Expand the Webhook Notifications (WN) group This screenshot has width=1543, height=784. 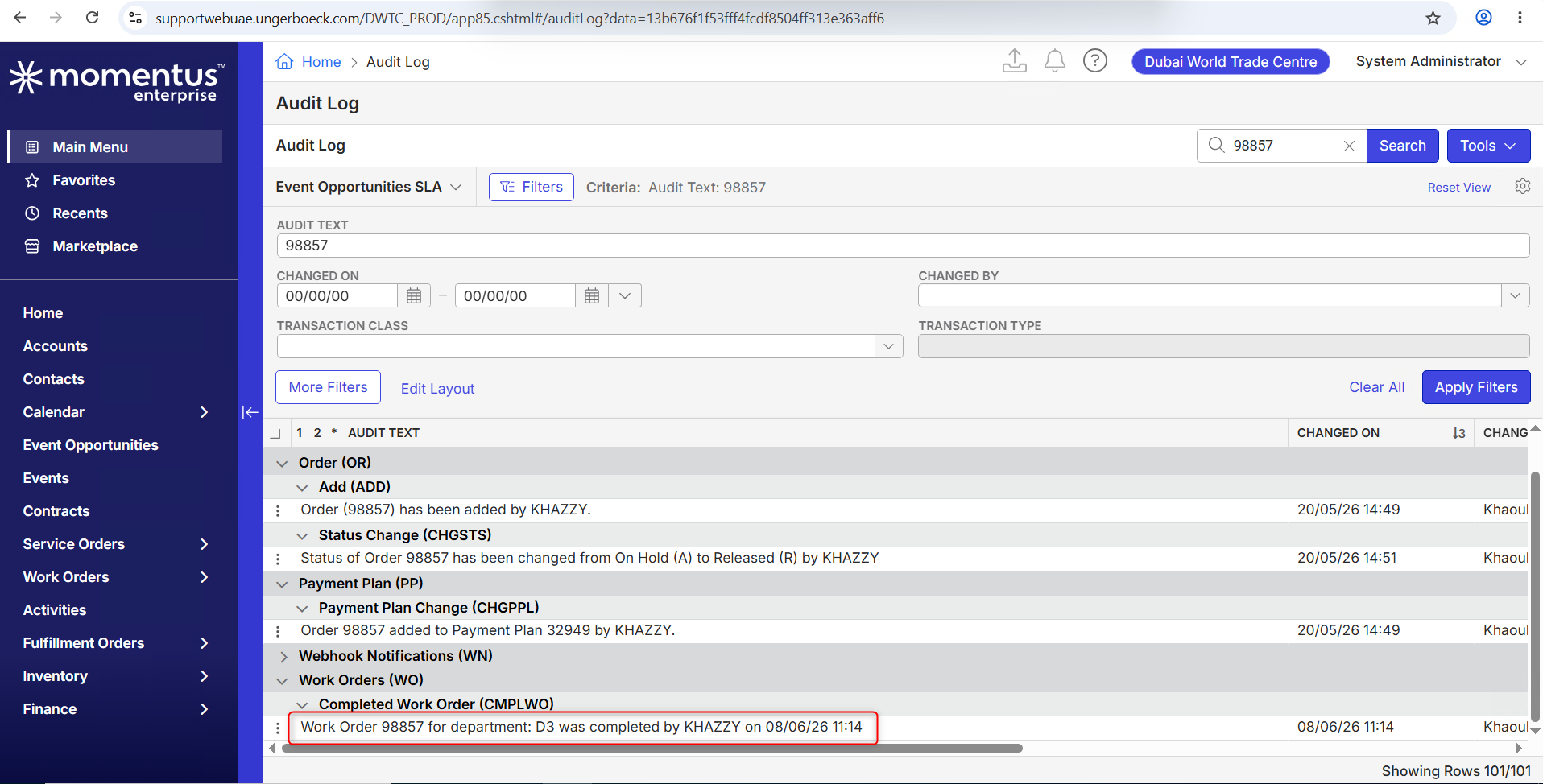(x=283, y=656)
